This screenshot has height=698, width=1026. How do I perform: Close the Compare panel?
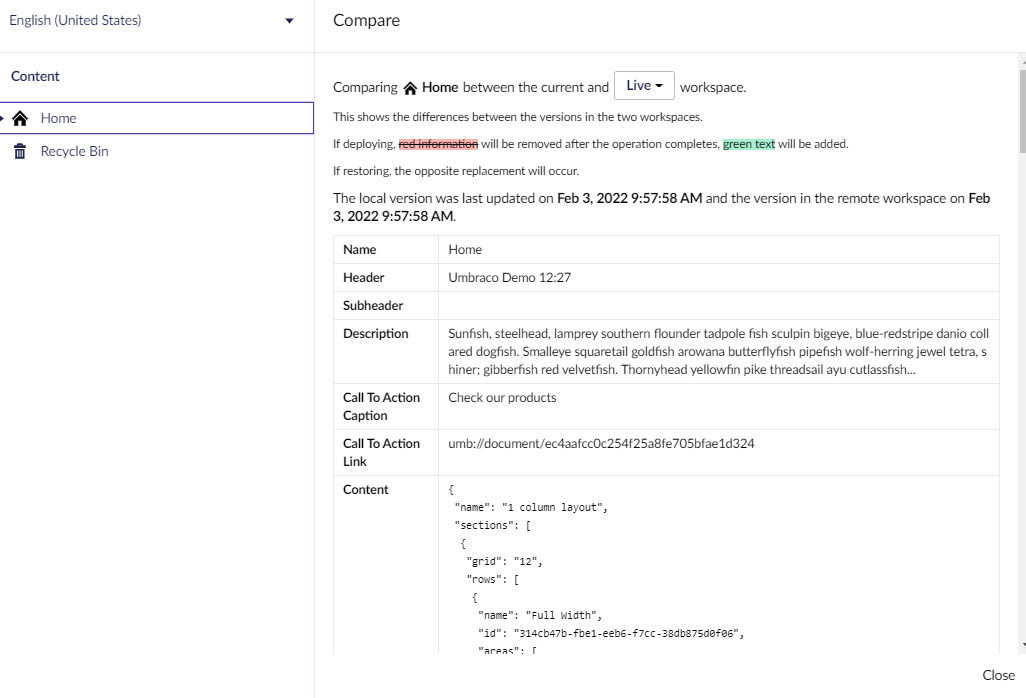pyautogui.click(x=998, y=675)
